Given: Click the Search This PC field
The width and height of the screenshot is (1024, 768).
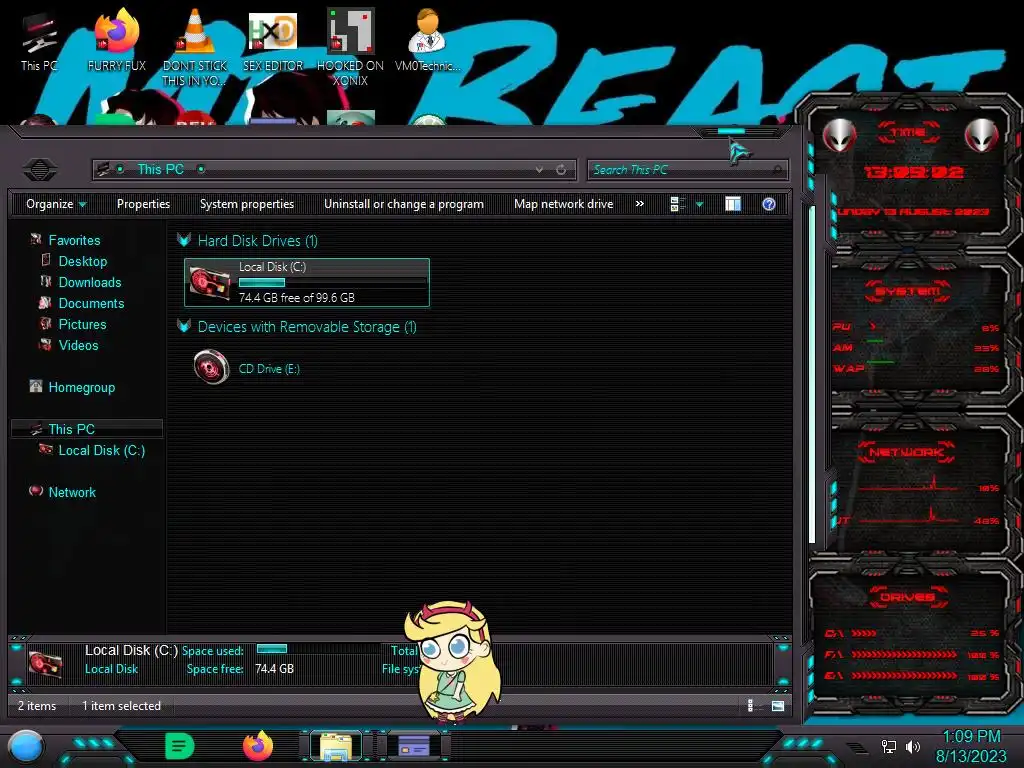Looking at the screenshot, I should tap(687, 170).
